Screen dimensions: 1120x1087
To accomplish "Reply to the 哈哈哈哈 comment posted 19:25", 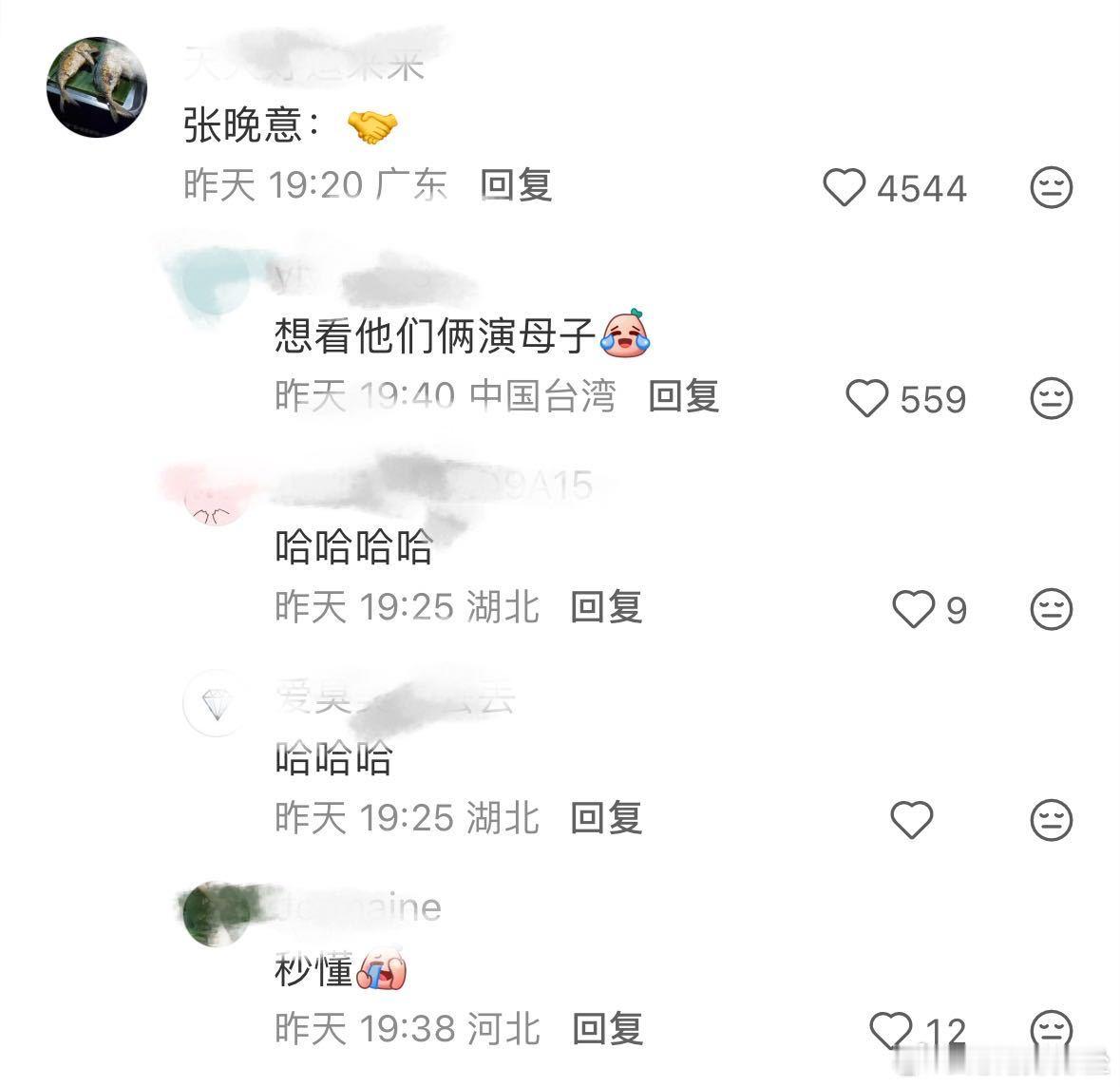I will pos(606,607).
